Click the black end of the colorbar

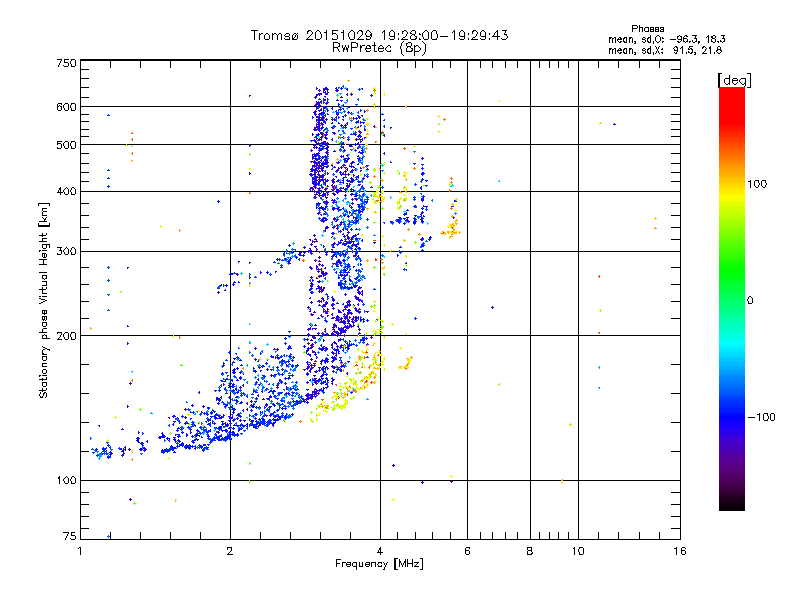732,505
